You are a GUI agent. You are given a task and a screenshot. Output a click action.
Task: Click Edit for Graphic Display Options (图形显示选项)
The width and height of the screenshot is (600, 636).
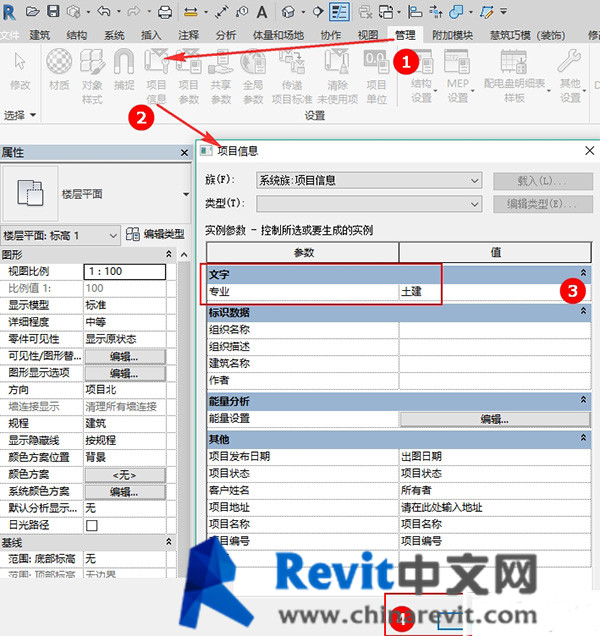[x=125, y=374]
